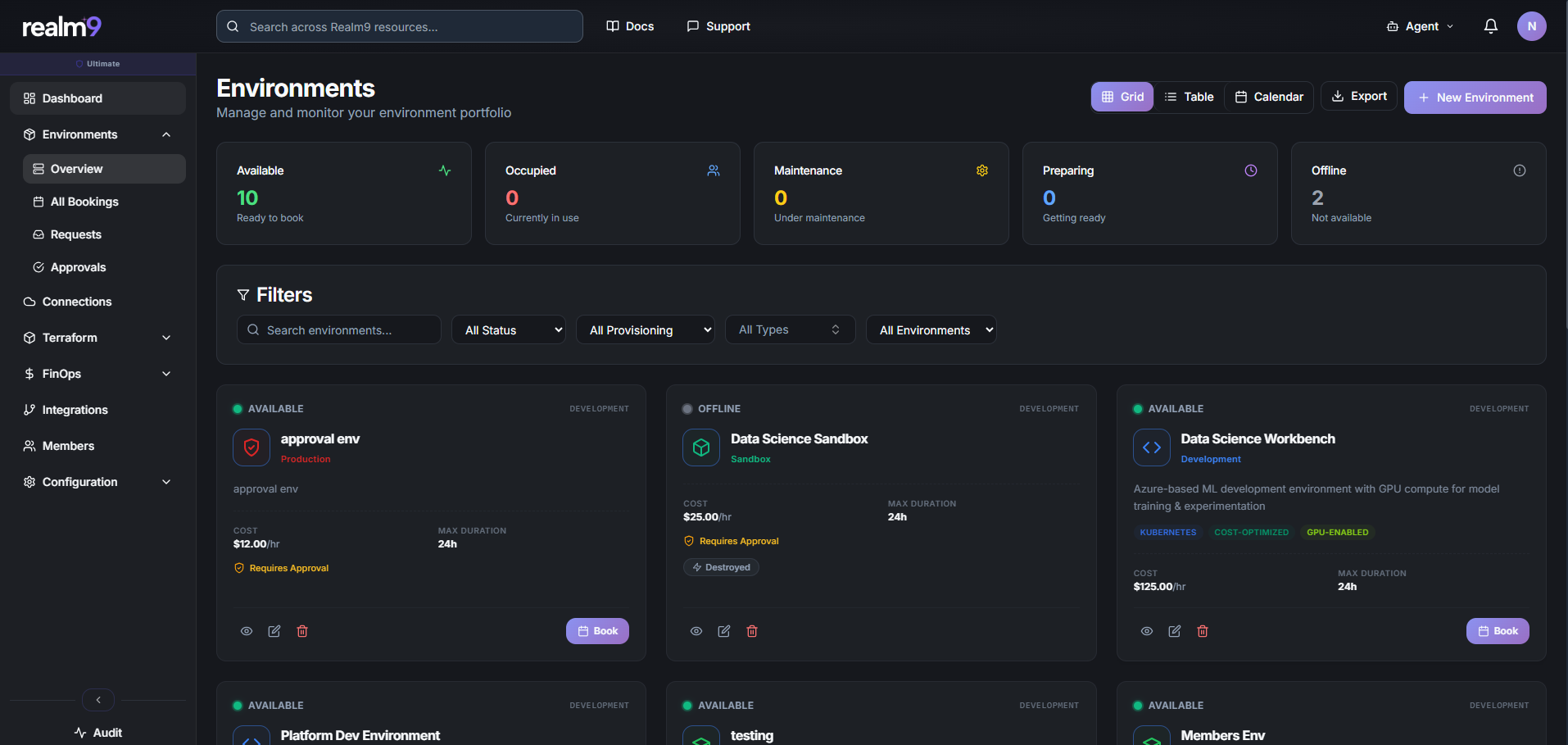1568x745 pixels.
Task: Switch to the Calendar view
Action: [1268, 96]
